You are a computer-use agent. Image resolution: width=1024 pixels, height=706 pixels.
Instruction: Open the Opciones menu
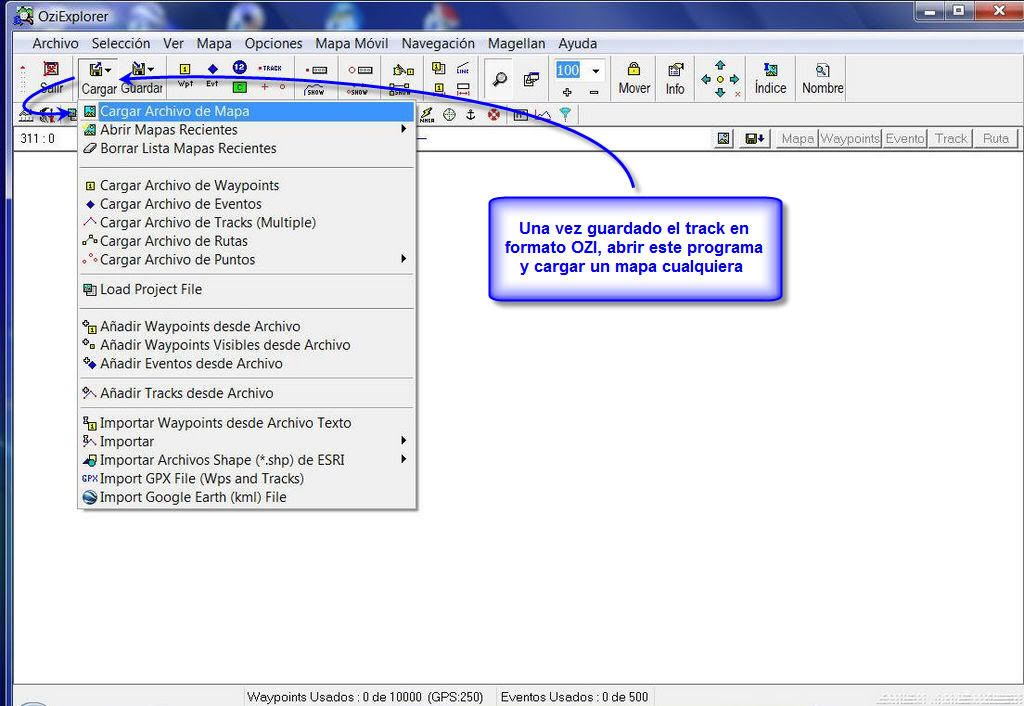274,43
